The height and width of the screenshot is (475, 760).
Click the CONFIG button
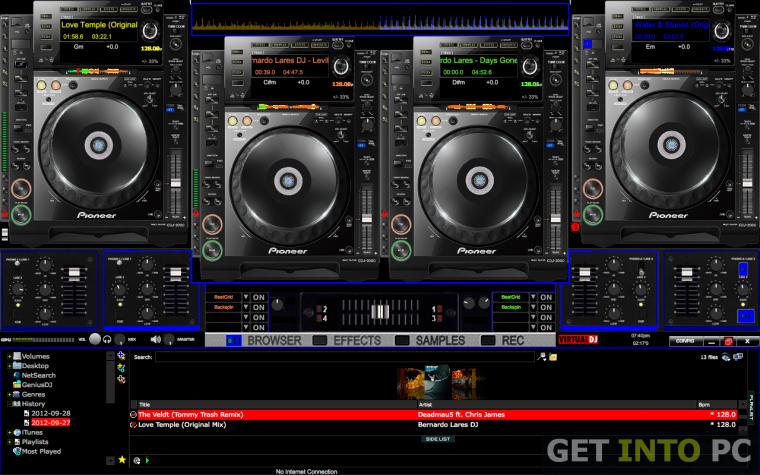(685, 341)
